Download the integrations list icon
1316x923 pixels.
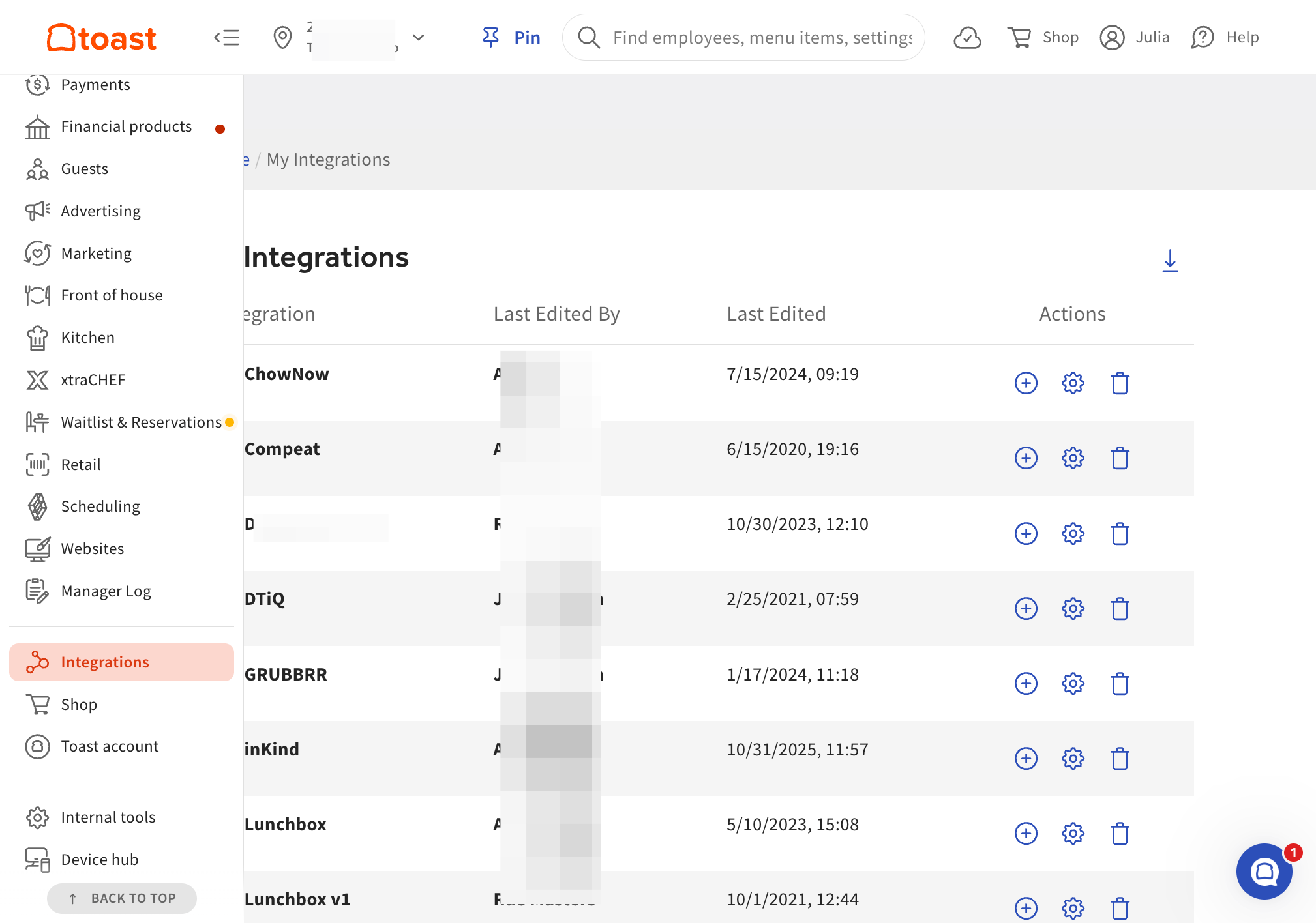(x=1170, y=261)
